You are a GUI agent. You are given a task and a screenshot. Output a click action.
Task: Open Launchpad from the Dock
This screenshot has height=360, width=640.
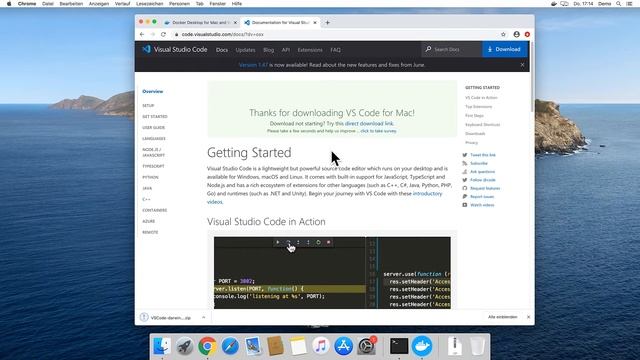click(x=184, y=346)
